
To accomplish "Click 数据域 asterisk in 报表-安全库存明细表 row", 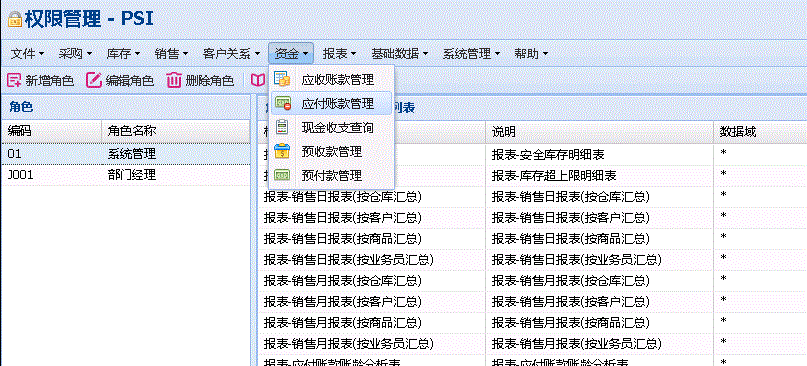I will (x=724, y=153).
